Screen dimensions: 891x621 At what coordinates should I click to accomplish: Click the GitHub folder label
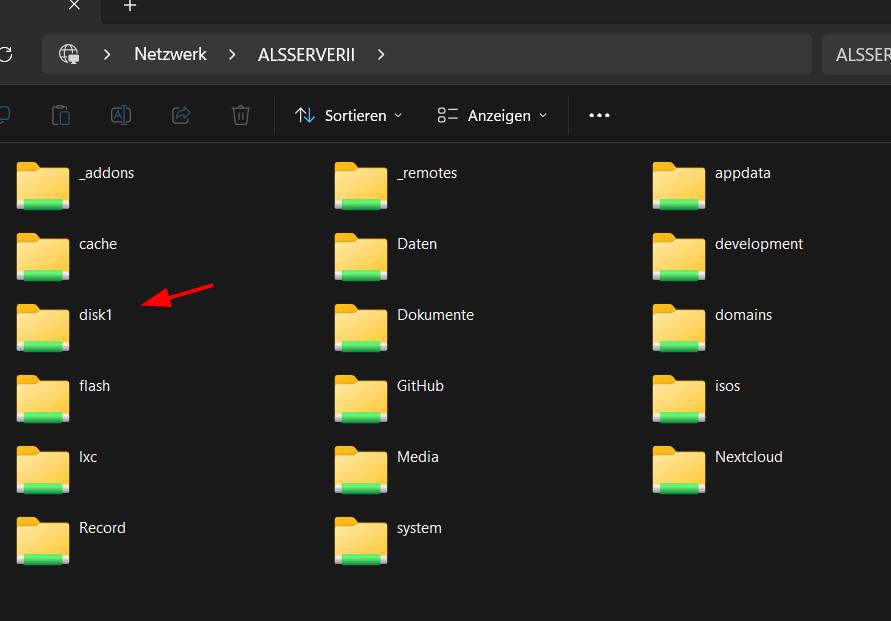(x=420, y=386)
